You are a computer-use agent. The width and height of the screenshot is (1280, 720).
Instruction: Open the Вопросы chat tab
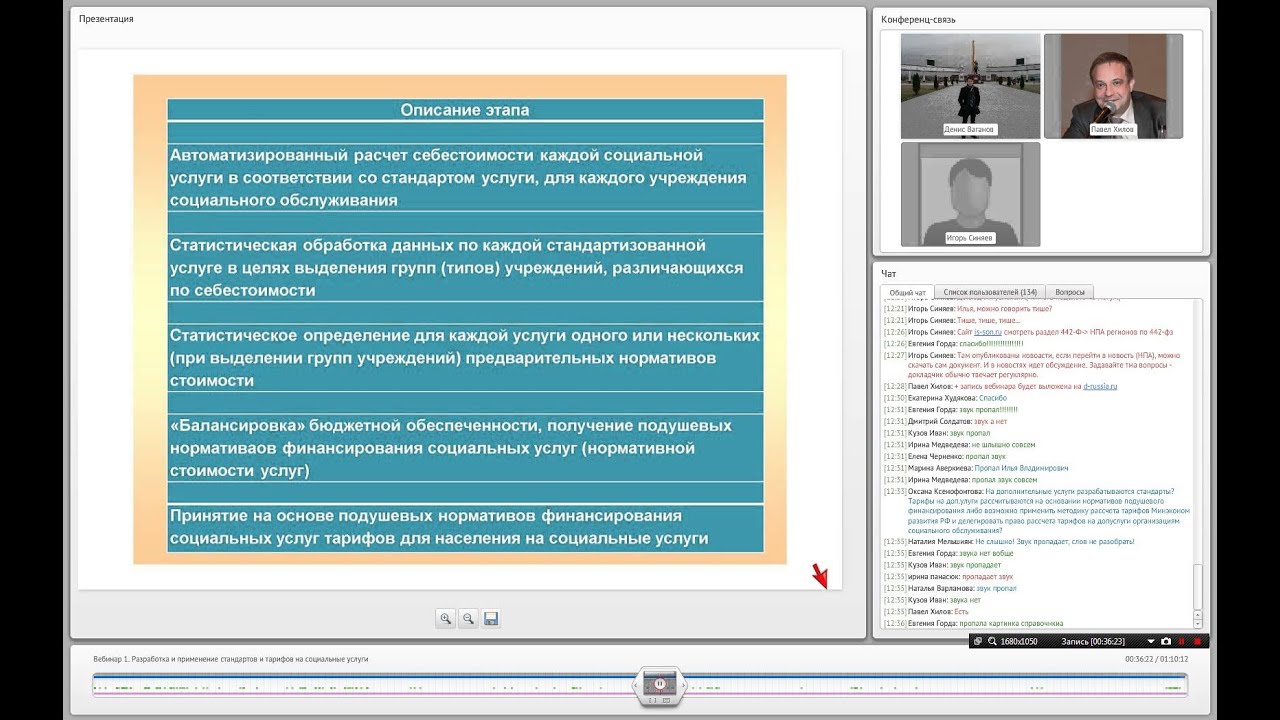(x=1069, y=292)
